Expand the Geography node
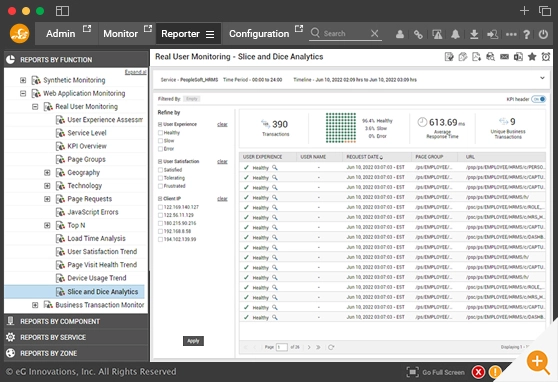Screen dimensions: 558x382 [47, 173]
